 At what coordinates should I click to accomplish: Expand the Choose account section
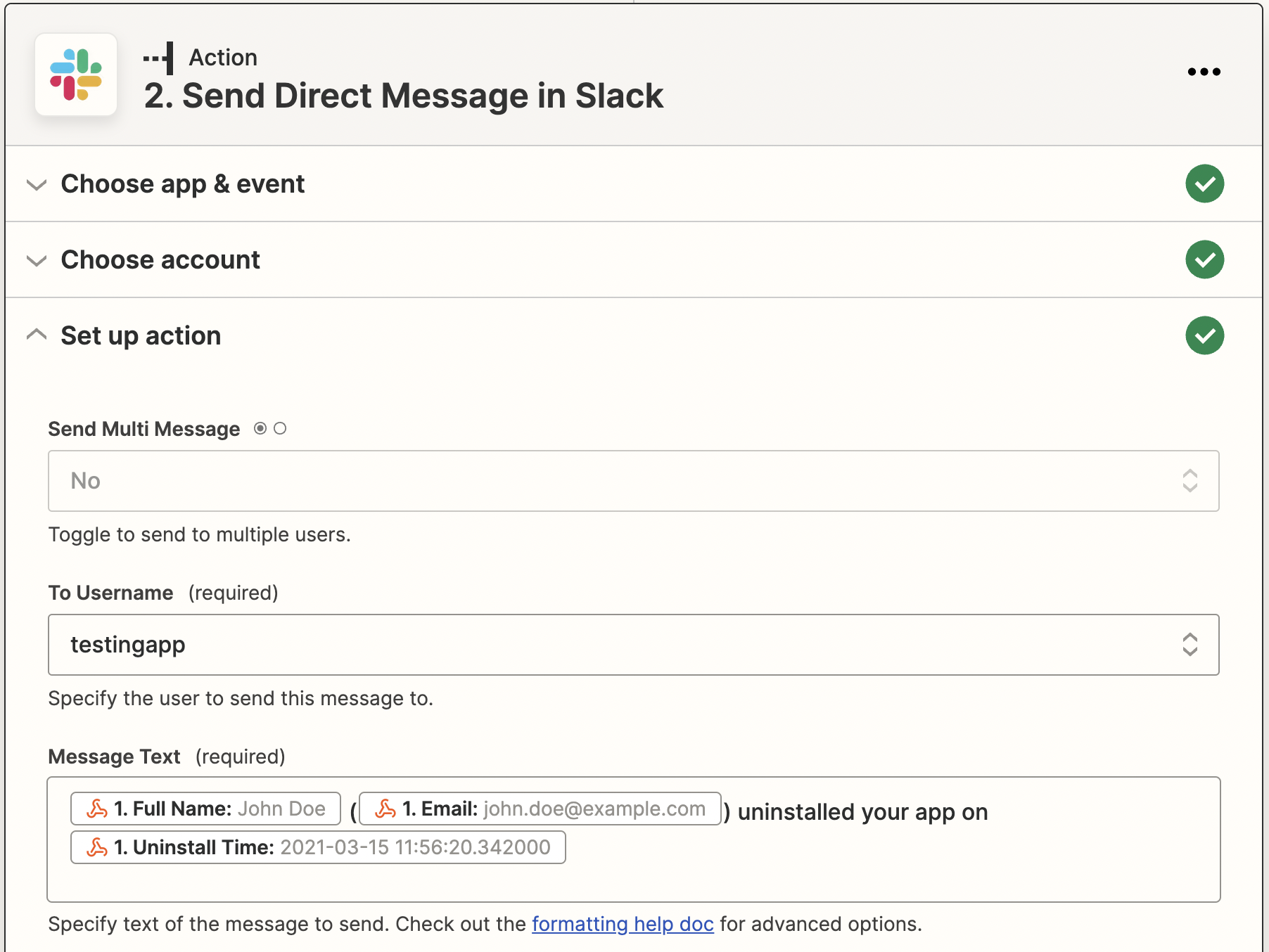pyautogui.click(x=37, y=261)
